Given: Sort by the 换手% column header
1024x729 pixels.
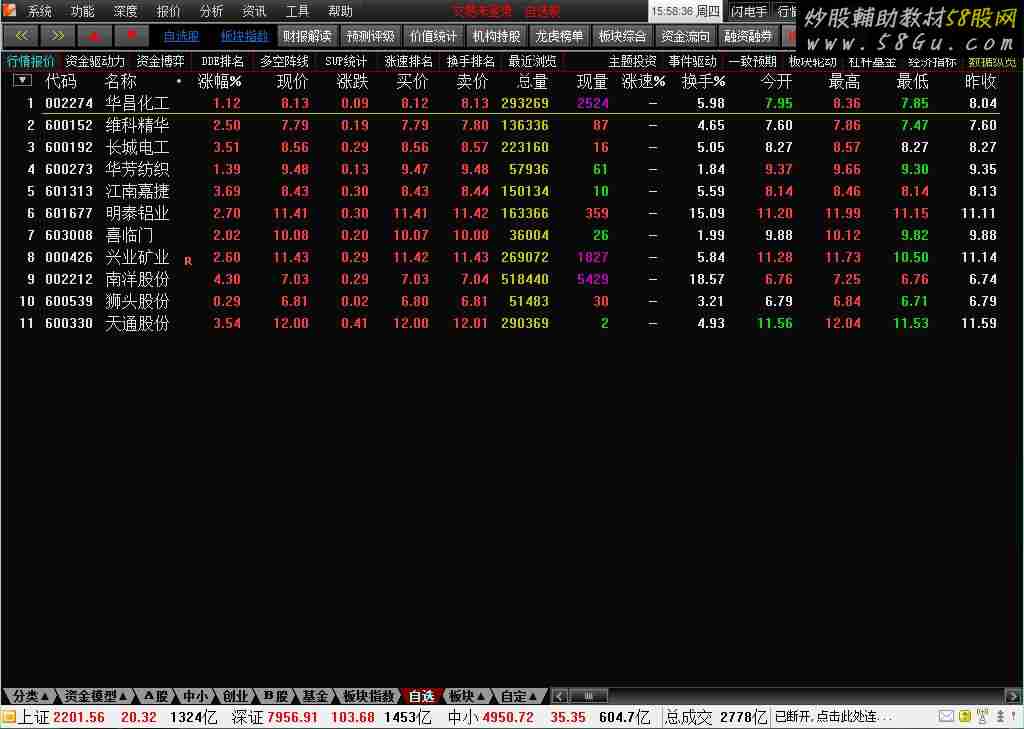Looking at the screenshot, I should (x=703, y=82).
